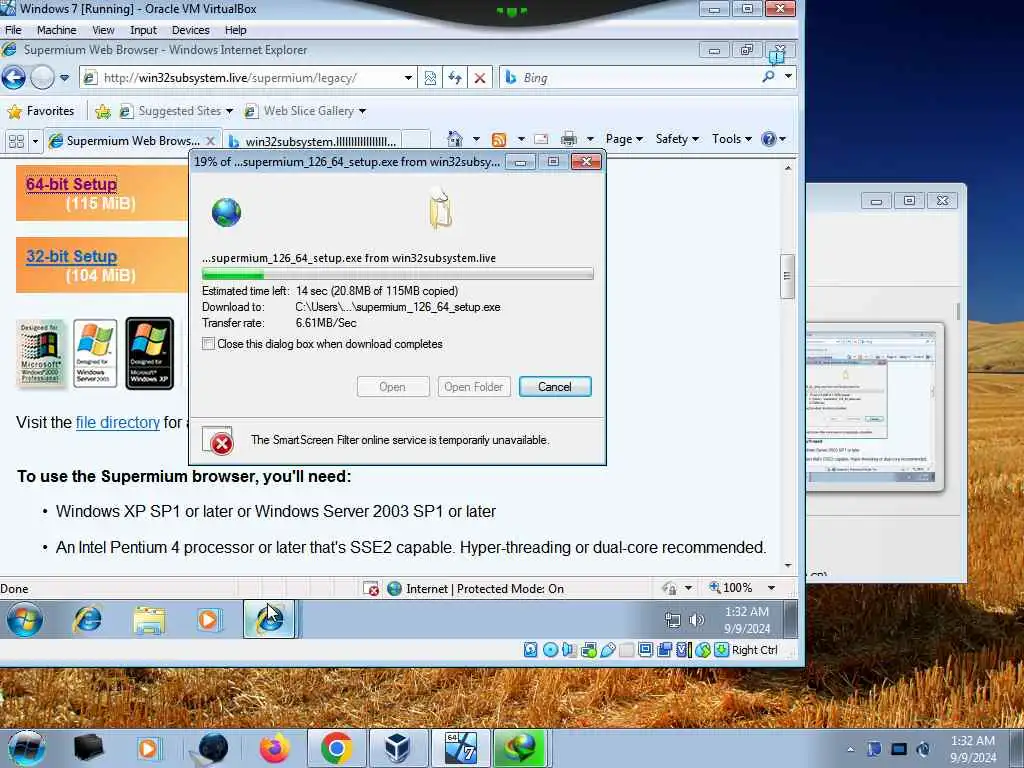Screen dimensions: 1024x768
Task: Click the window preview thumbnail on the right
Action: [x=874, y=407]
